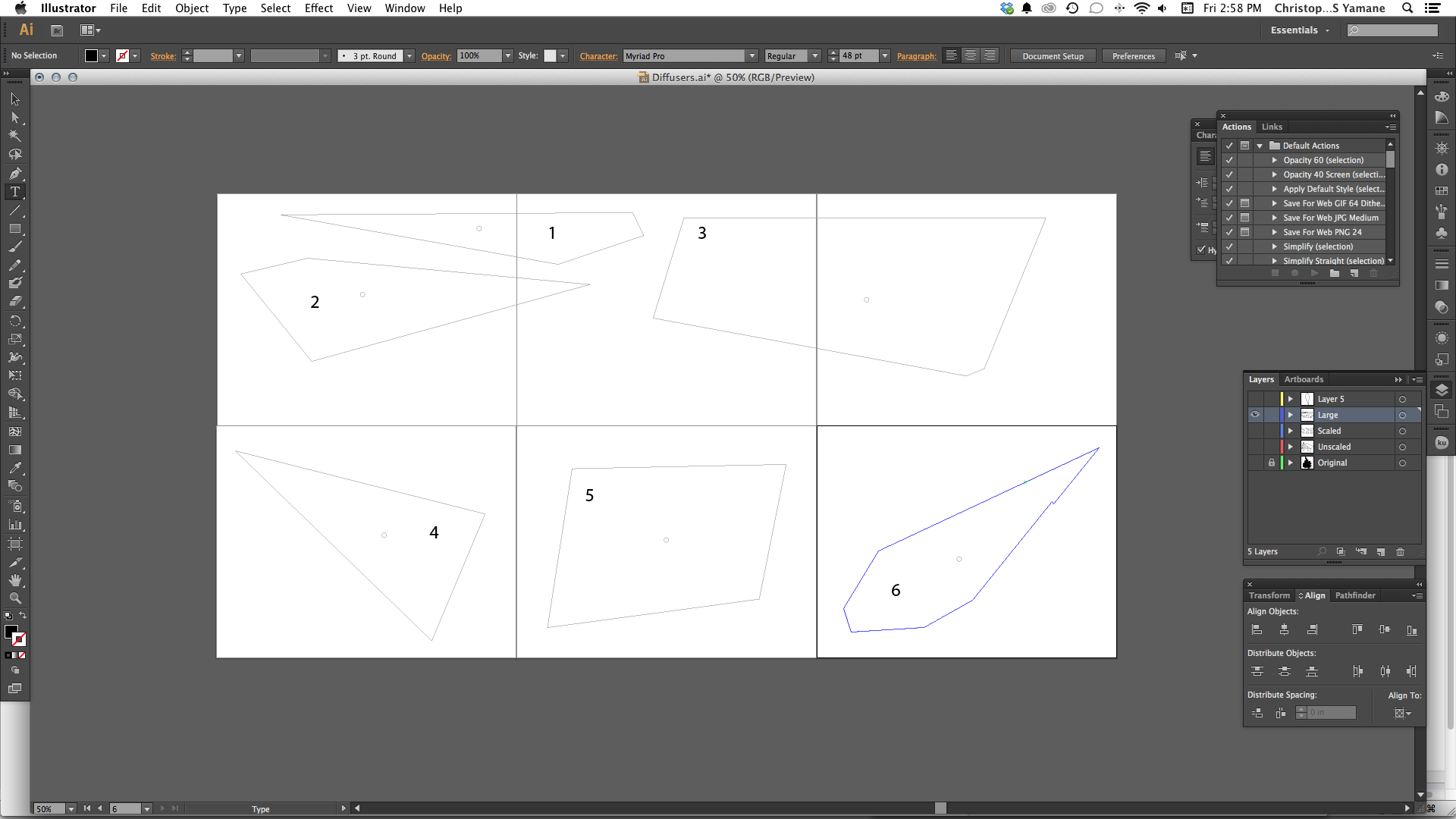The width and height of the screenshot is (1456, 819).
Task: Collapse the Default Actions folder
Action: [x=1260, y=146]
